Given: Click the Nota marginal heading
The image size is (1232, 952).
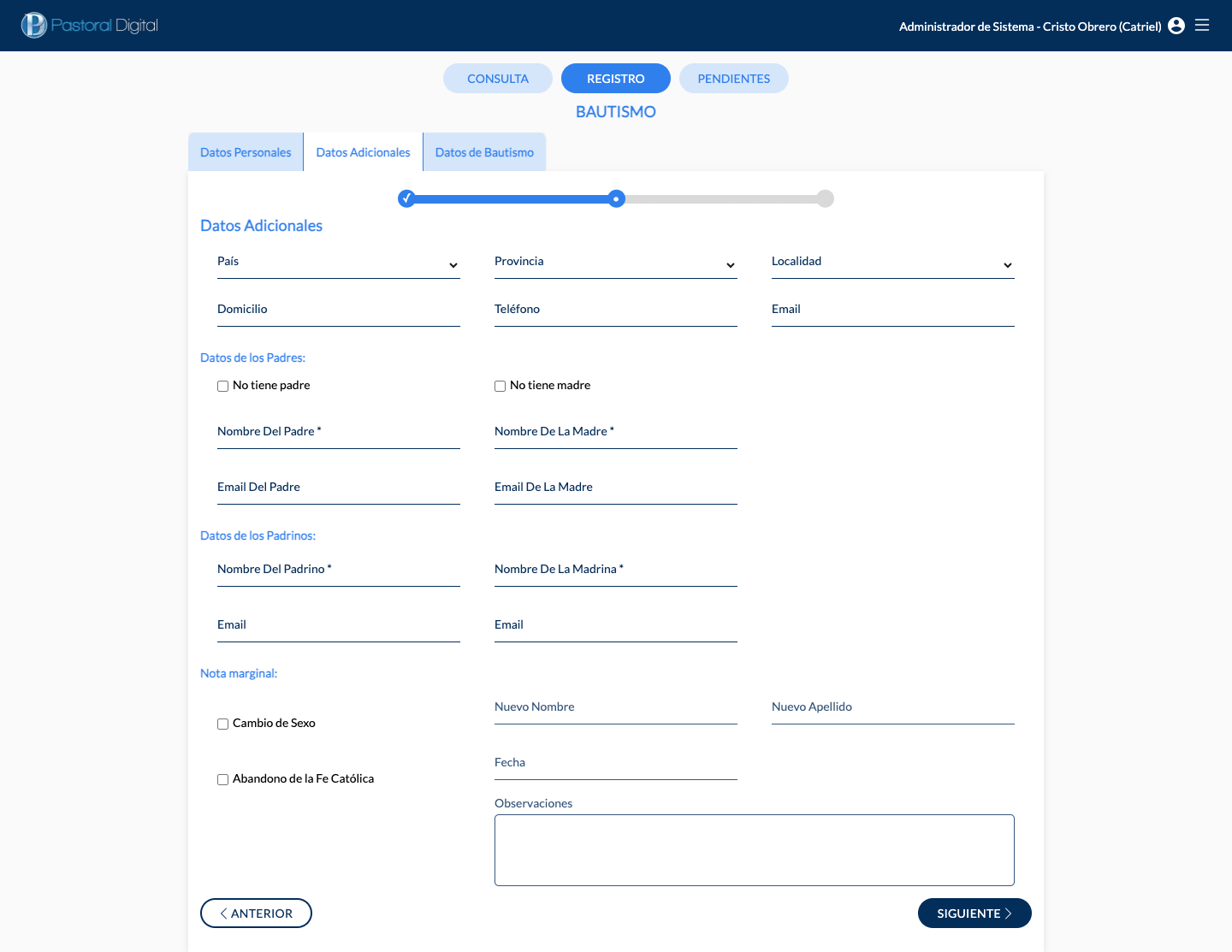Looking at the screenshot, I should coord(239,673).
